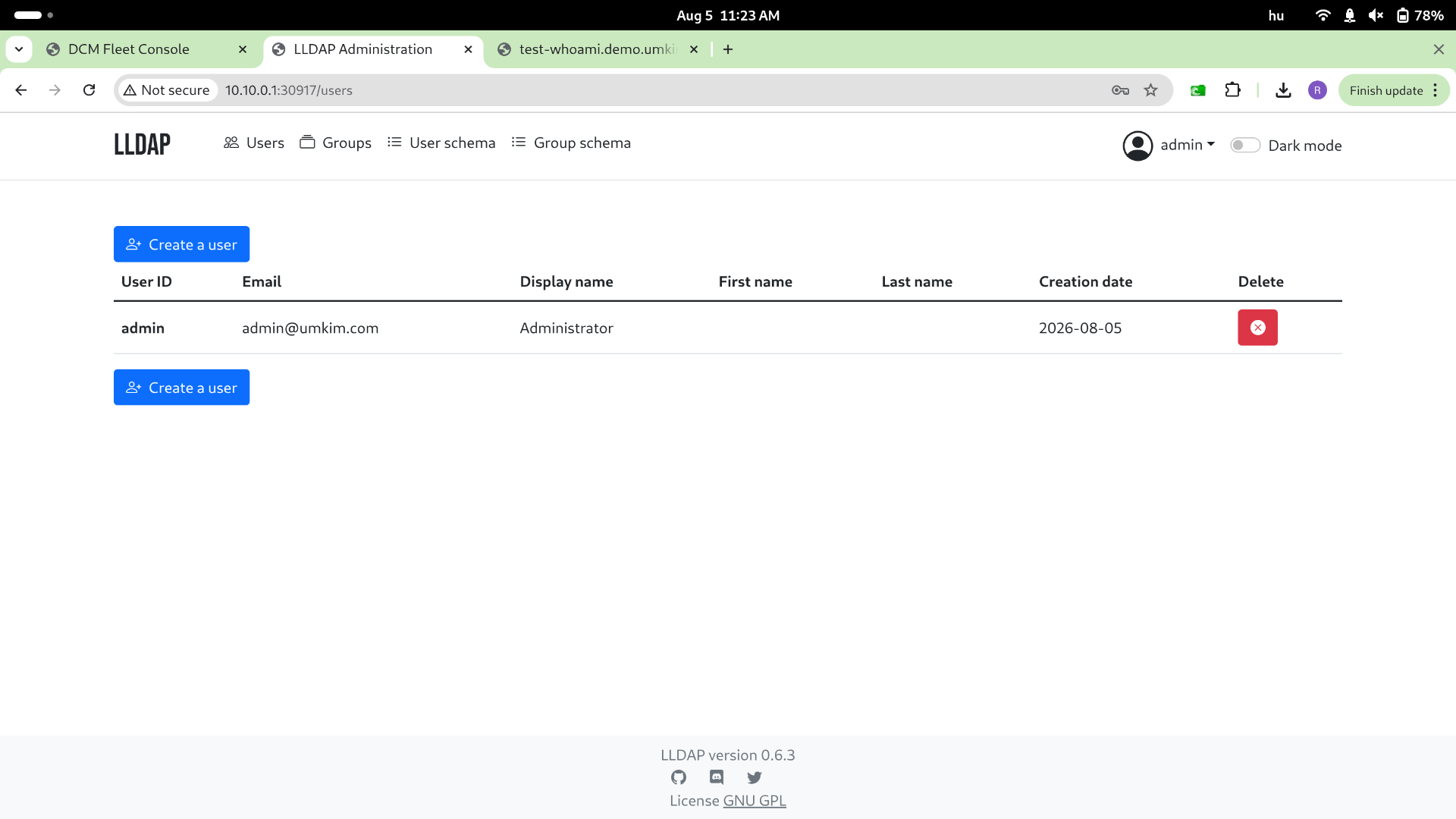Open the clock showing Aug 5 11:23 AM
The height and width of the screenshot is (819, 1456).
[x=728, y=15]
